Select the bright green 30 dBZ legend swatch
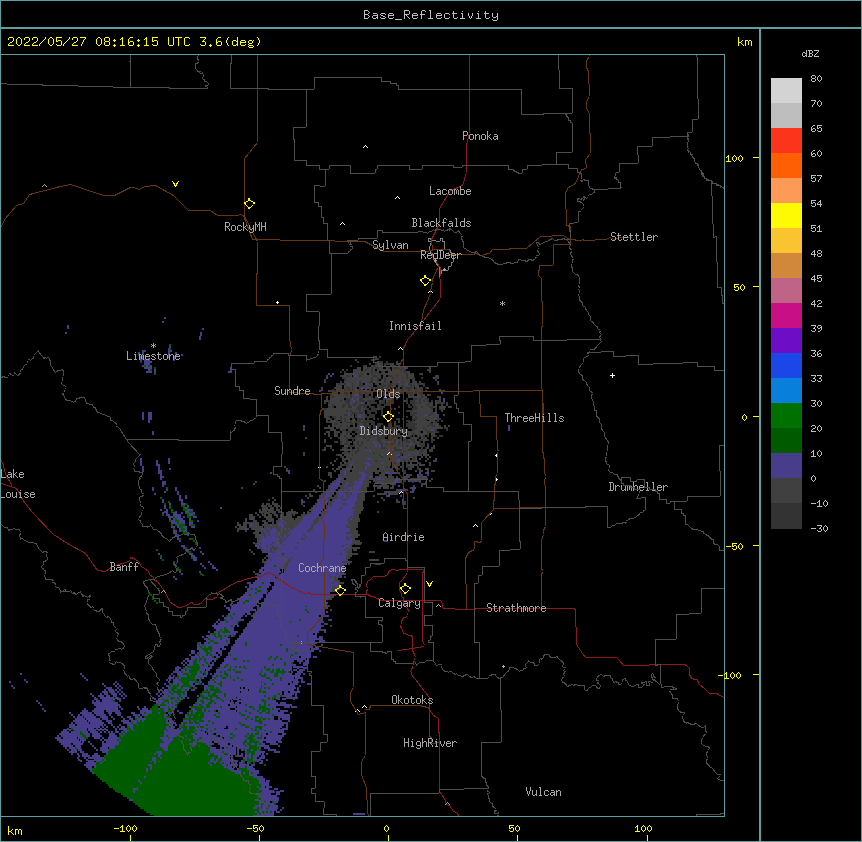This screenshot has height=842, width=862. point(786,416)
